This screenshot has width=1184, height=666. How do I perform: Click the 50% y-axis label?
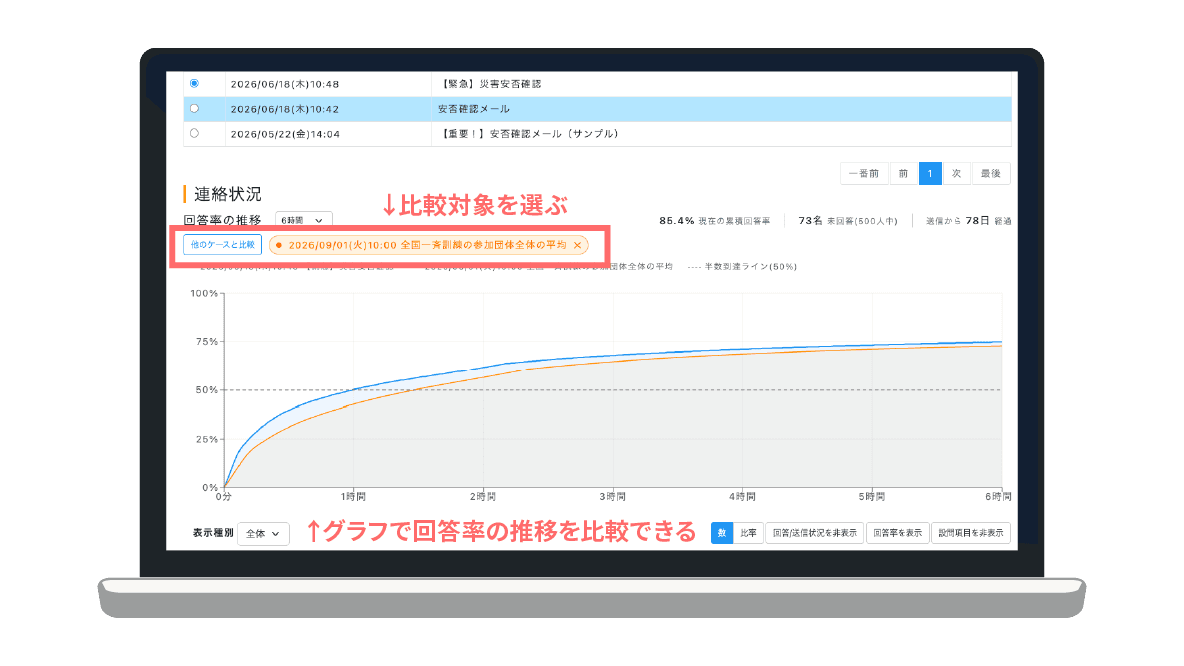tap(207, 390)
